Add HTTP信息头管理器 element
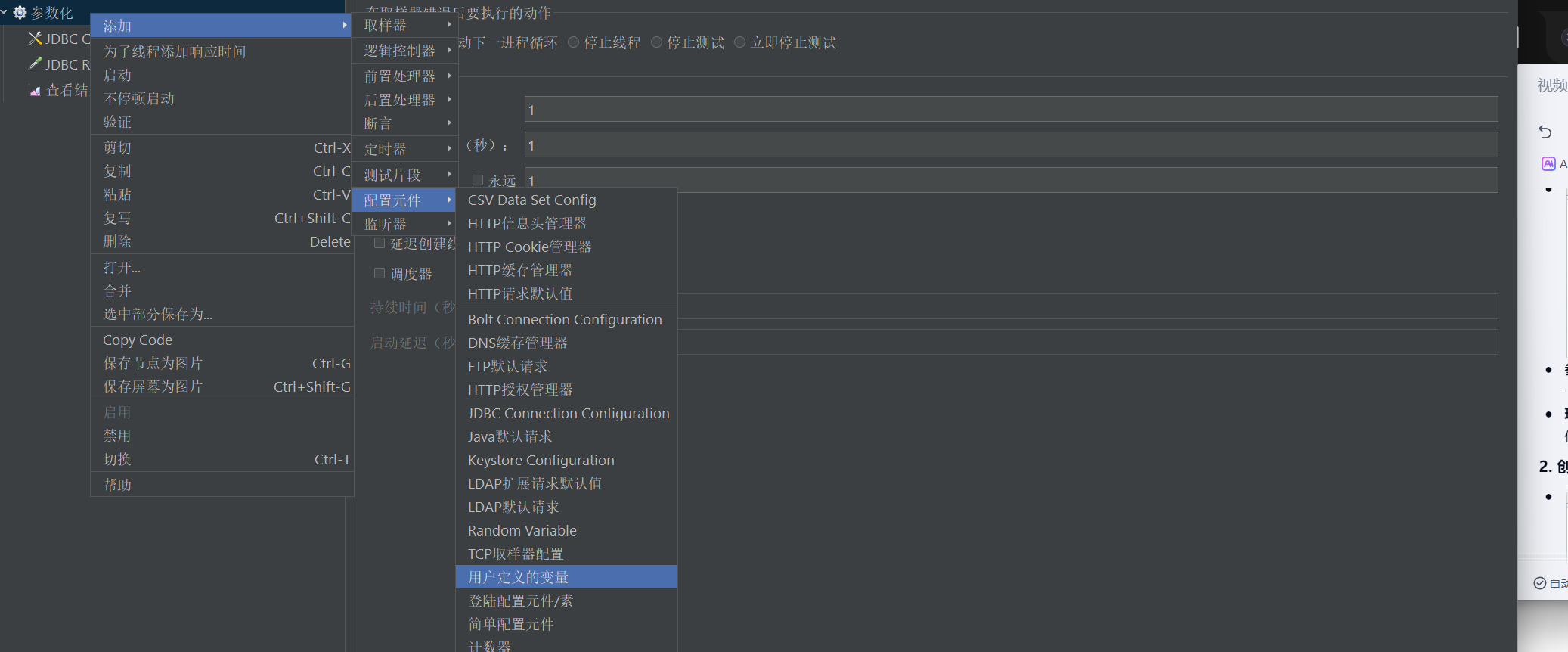Screen dimensions: 1568x652 pyautogui.click(x=566, y=223)
